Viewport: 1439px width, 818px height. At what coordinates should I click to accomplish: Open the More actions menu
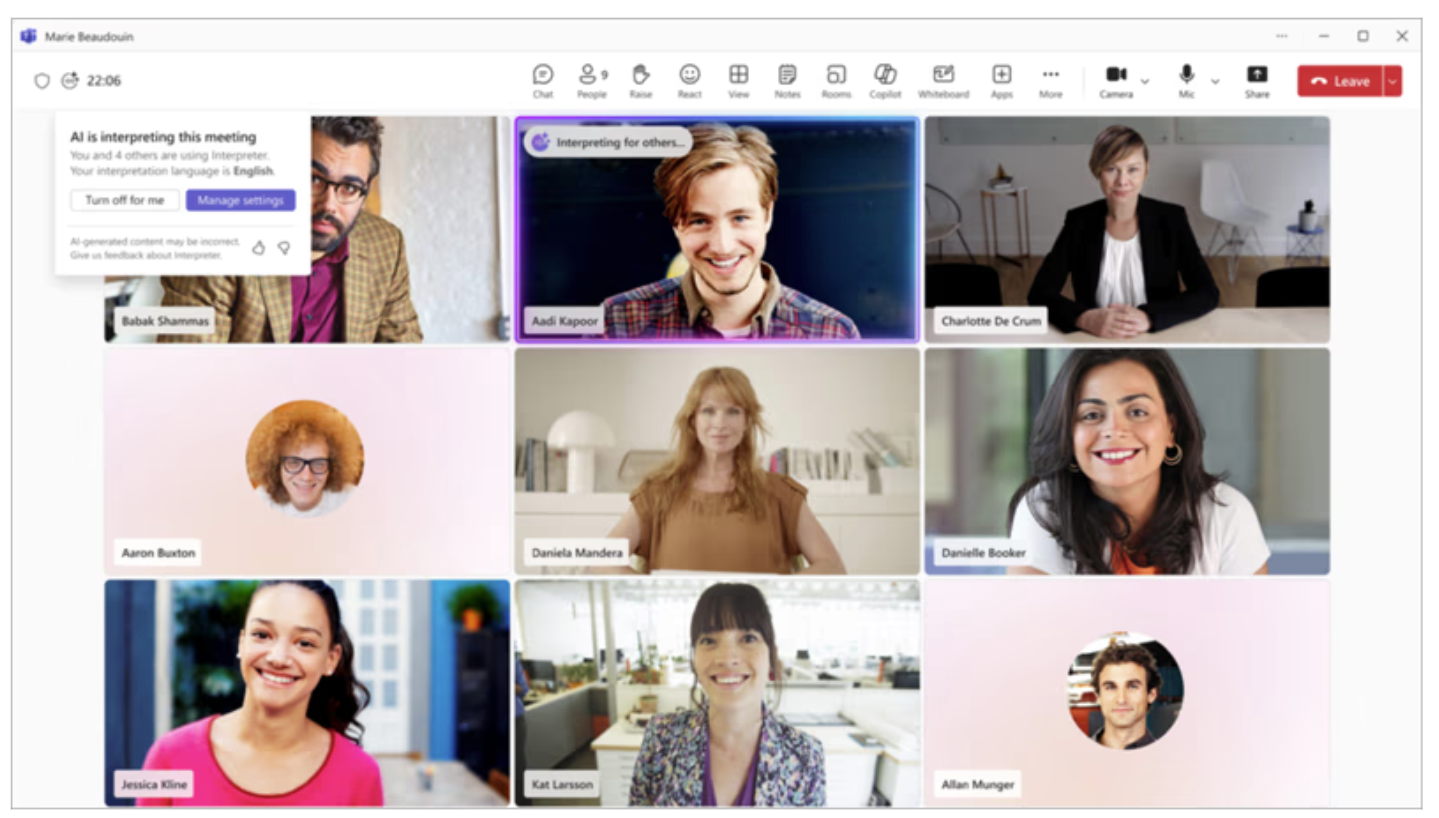tap(1050, 80)
